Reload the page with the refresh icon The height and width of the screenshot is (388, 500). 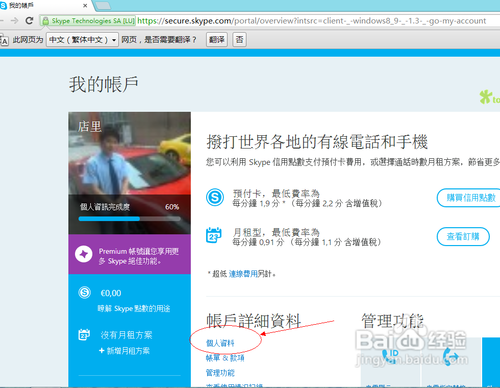29,21
